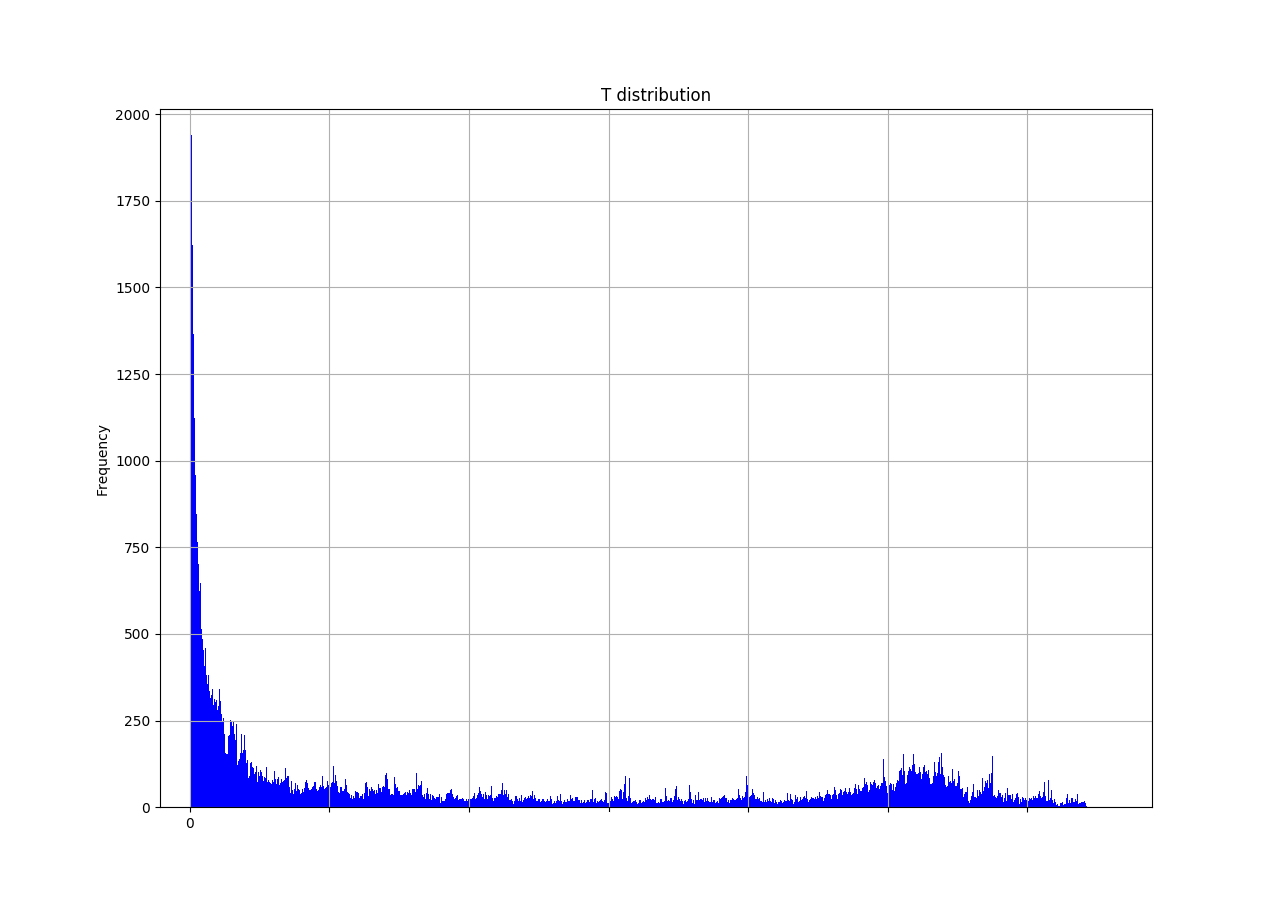Click the 2000 y-axis tick label
1280x907 pixels.
pyautogui.click(x=132, y=115)
